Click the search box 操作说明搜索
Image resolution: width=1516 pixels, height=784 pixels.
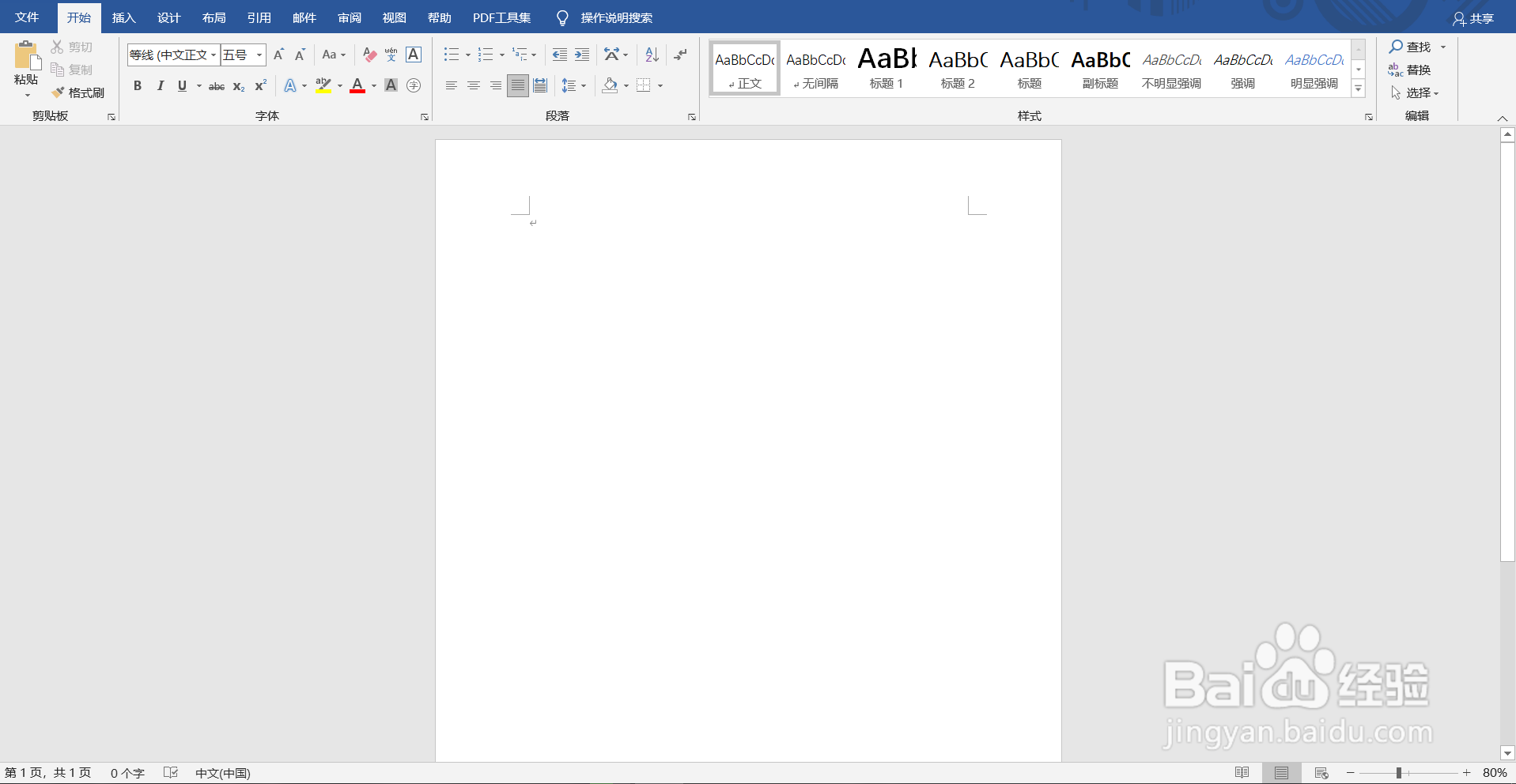click(617, 17)
